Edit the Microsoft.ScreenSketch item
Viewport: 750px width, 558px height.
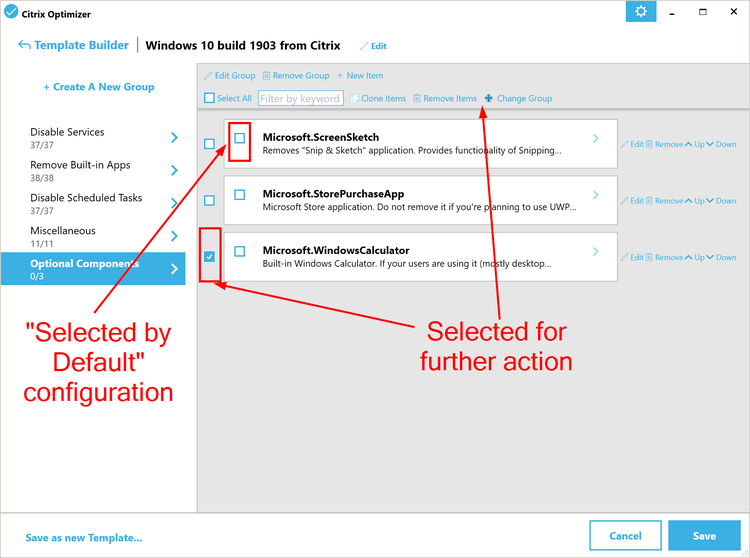[632, 144]
